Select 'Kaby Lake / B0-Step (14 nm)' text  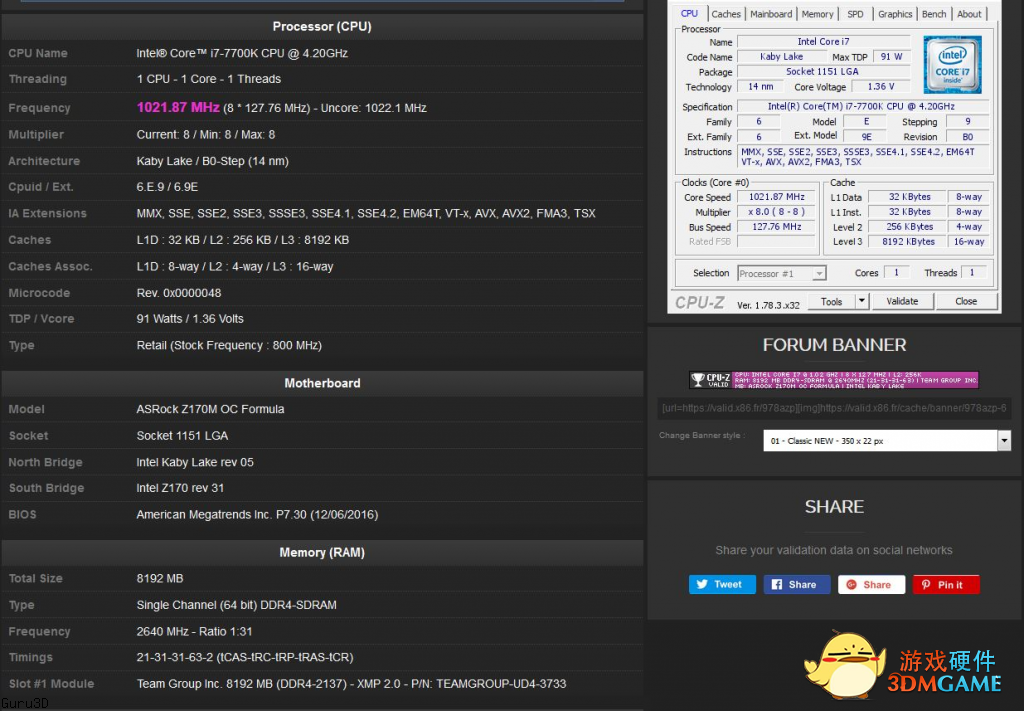tap(212, 161)
